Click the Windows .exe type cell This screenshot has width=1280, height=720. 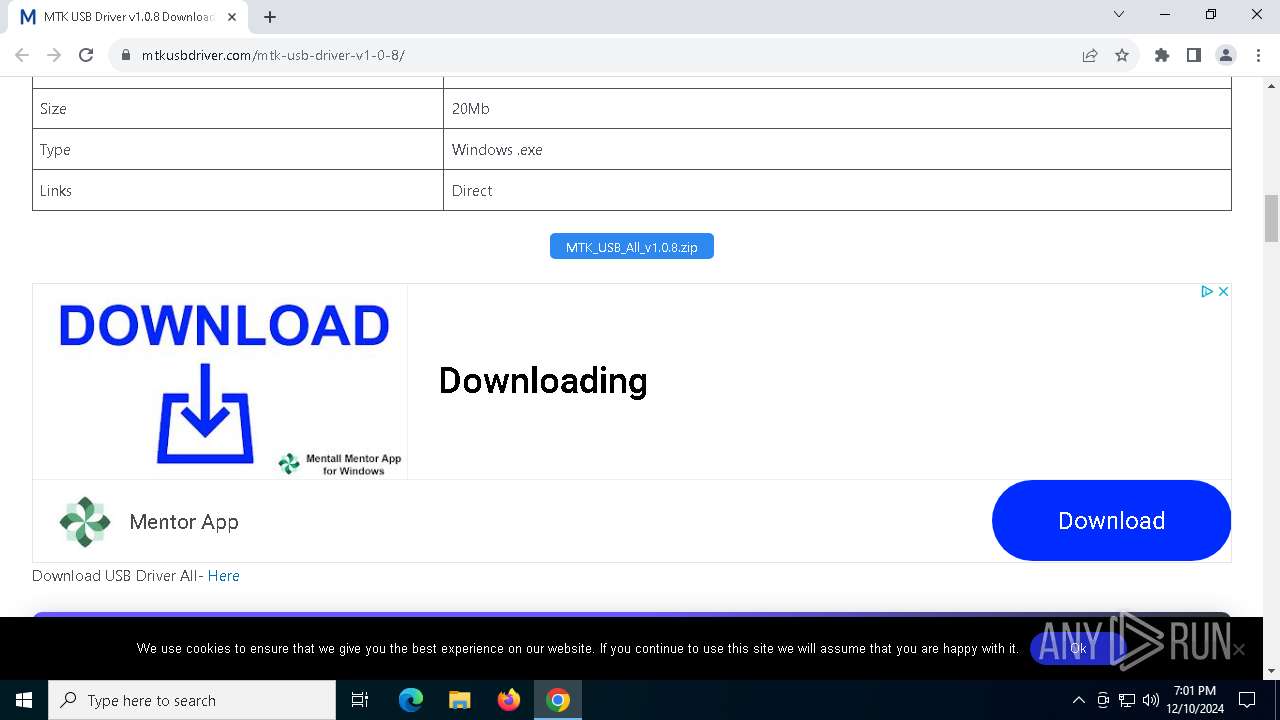tap(837, 150)
